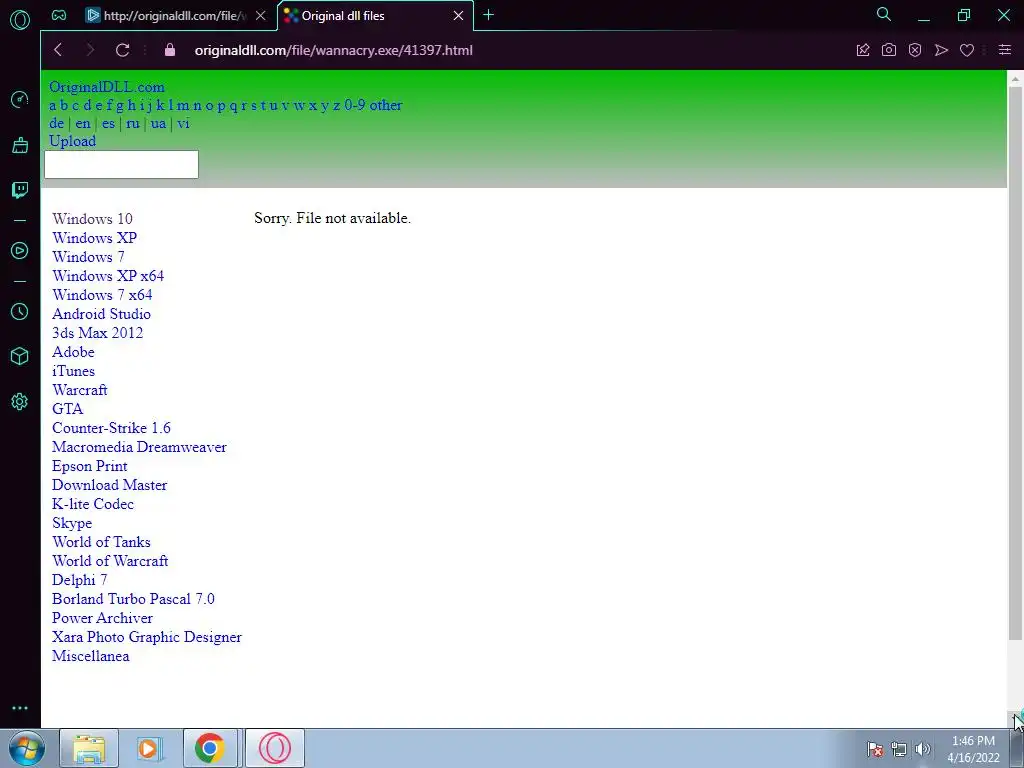Open the Windows Start button
This screenshot has height=768, width=1024.
26,748
